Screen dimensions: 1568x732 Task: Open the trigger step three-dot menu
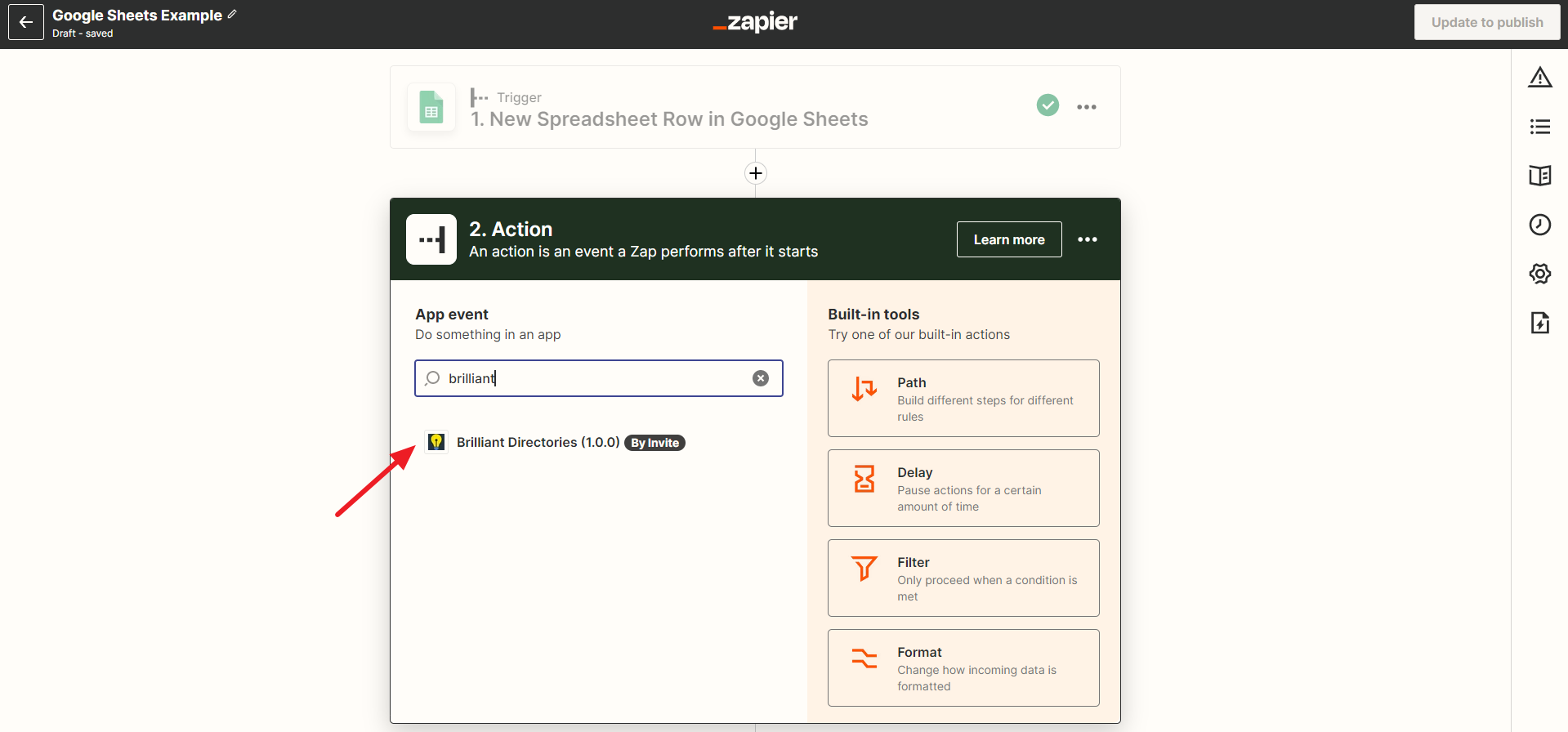point(1087,107)
